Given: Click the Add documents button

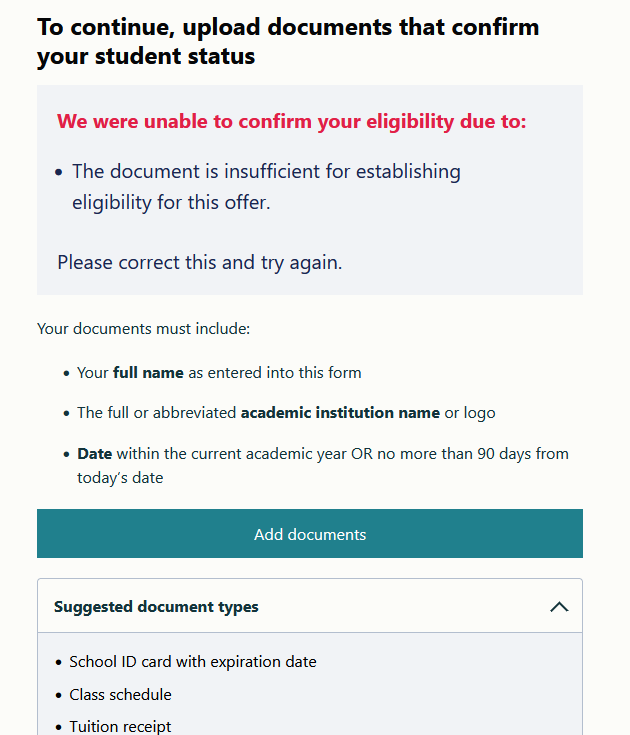Looking at the screenshot, I should [310, 534].
